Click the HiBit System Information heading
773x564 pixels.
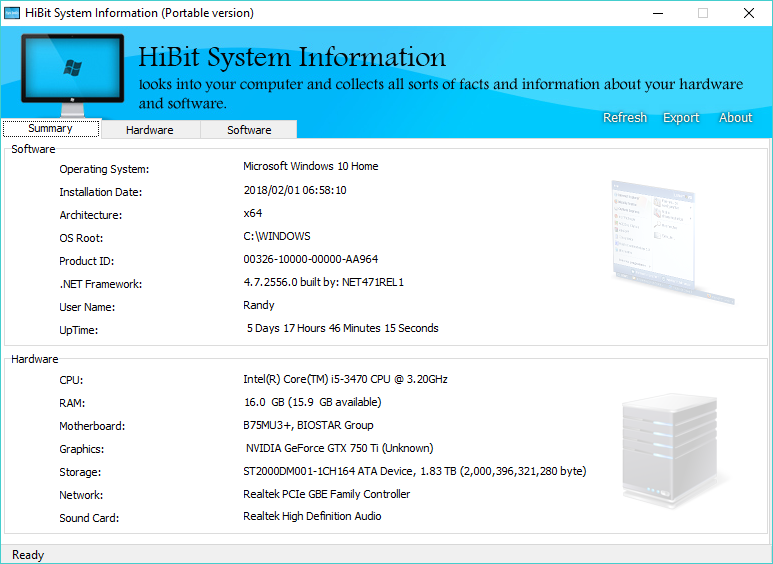(292, 57)
